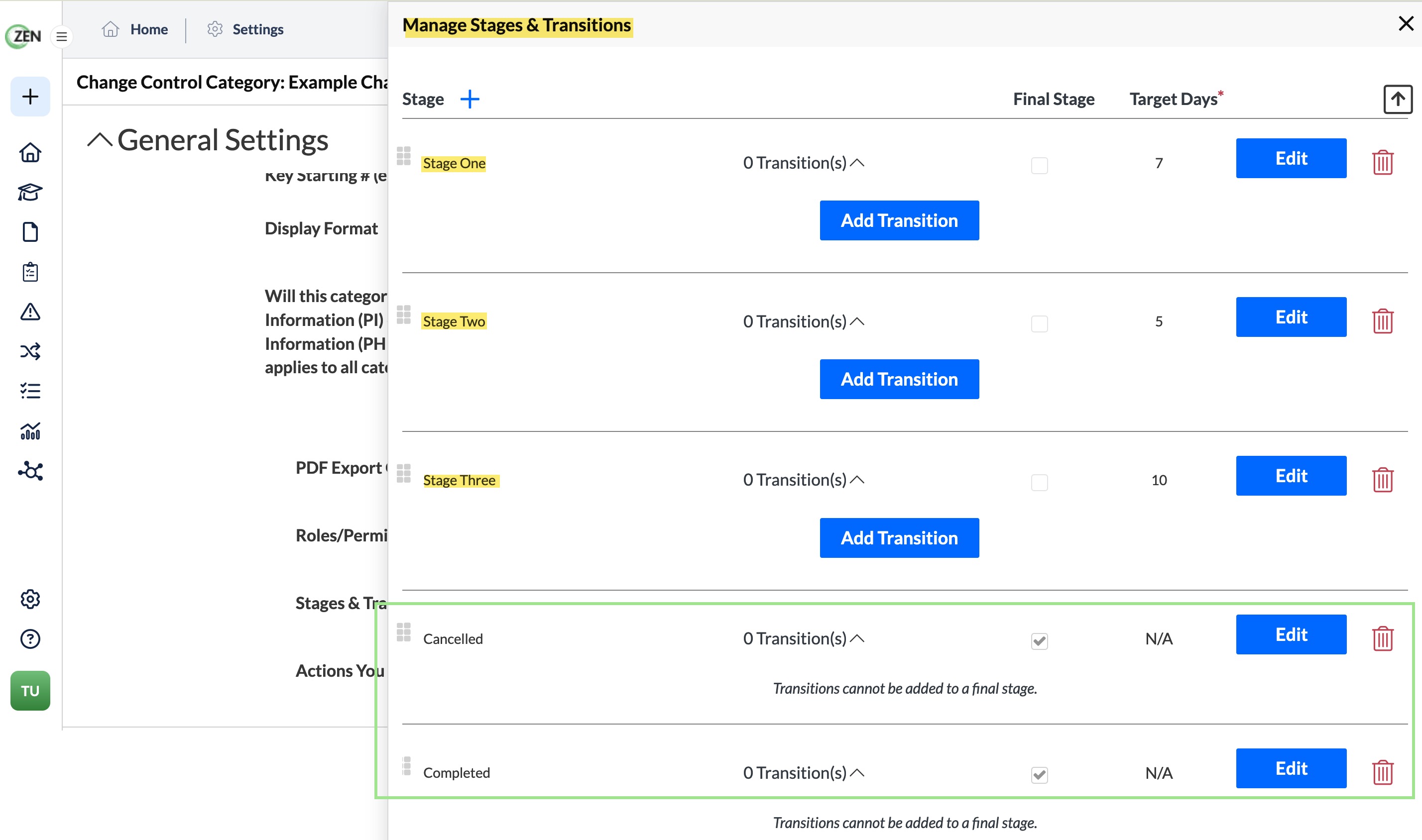Edit the Completed stage
This screenshot has height=840, width=1422.
click(x=1291, y=768)
